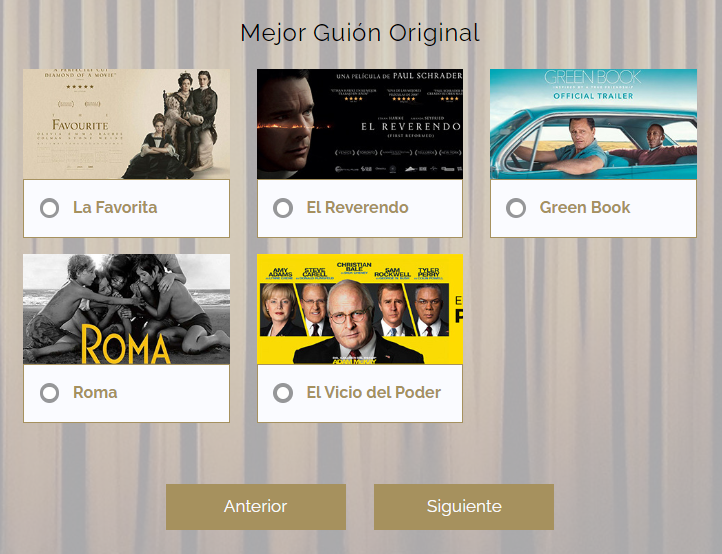This screenshot has height=554, width=722.
Task: Click the Roma option card
Action: 127,338
